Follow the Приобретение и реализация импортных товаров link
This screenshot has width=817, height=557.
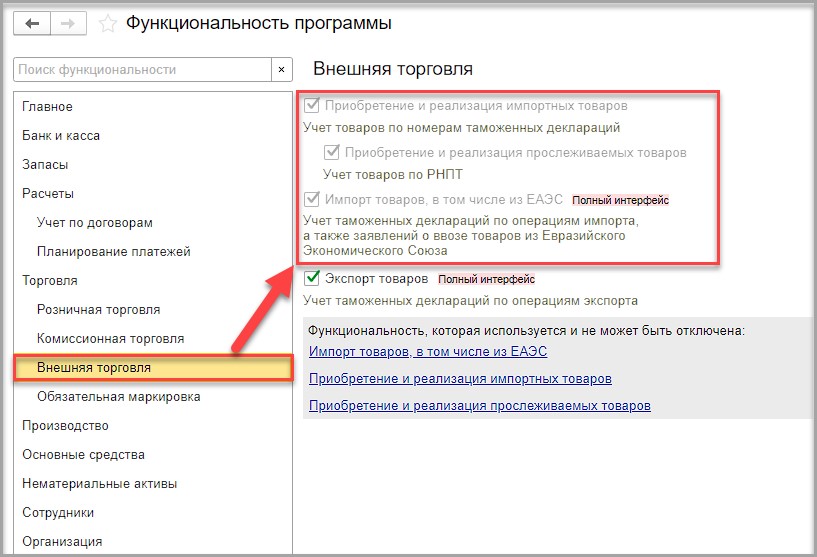(460, 379)
